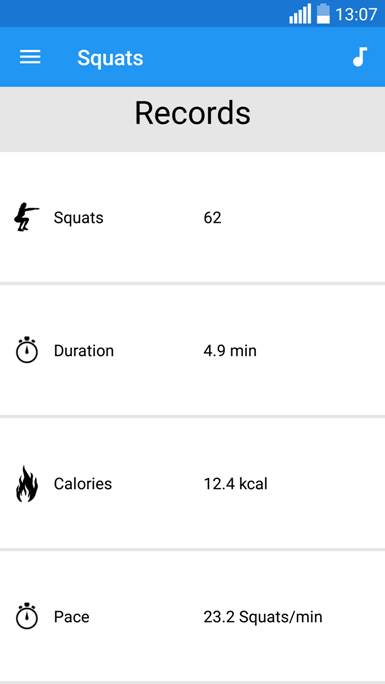Viewport: 385px width, 684px height.
Task: Select the Squats record label
Action: 78,217
